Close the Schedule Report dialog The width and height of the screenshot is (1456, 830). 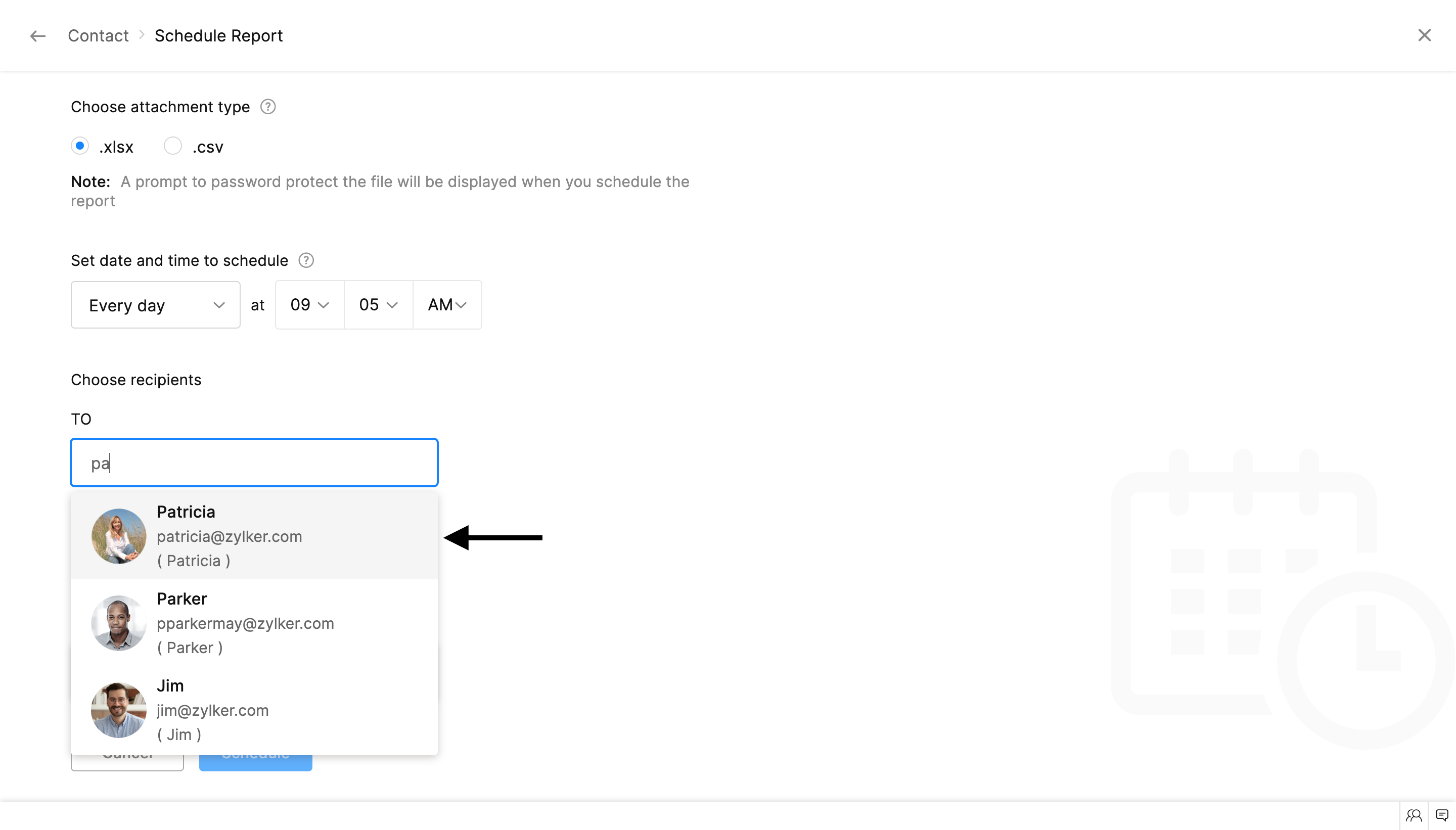click(x=1424, y=35)
